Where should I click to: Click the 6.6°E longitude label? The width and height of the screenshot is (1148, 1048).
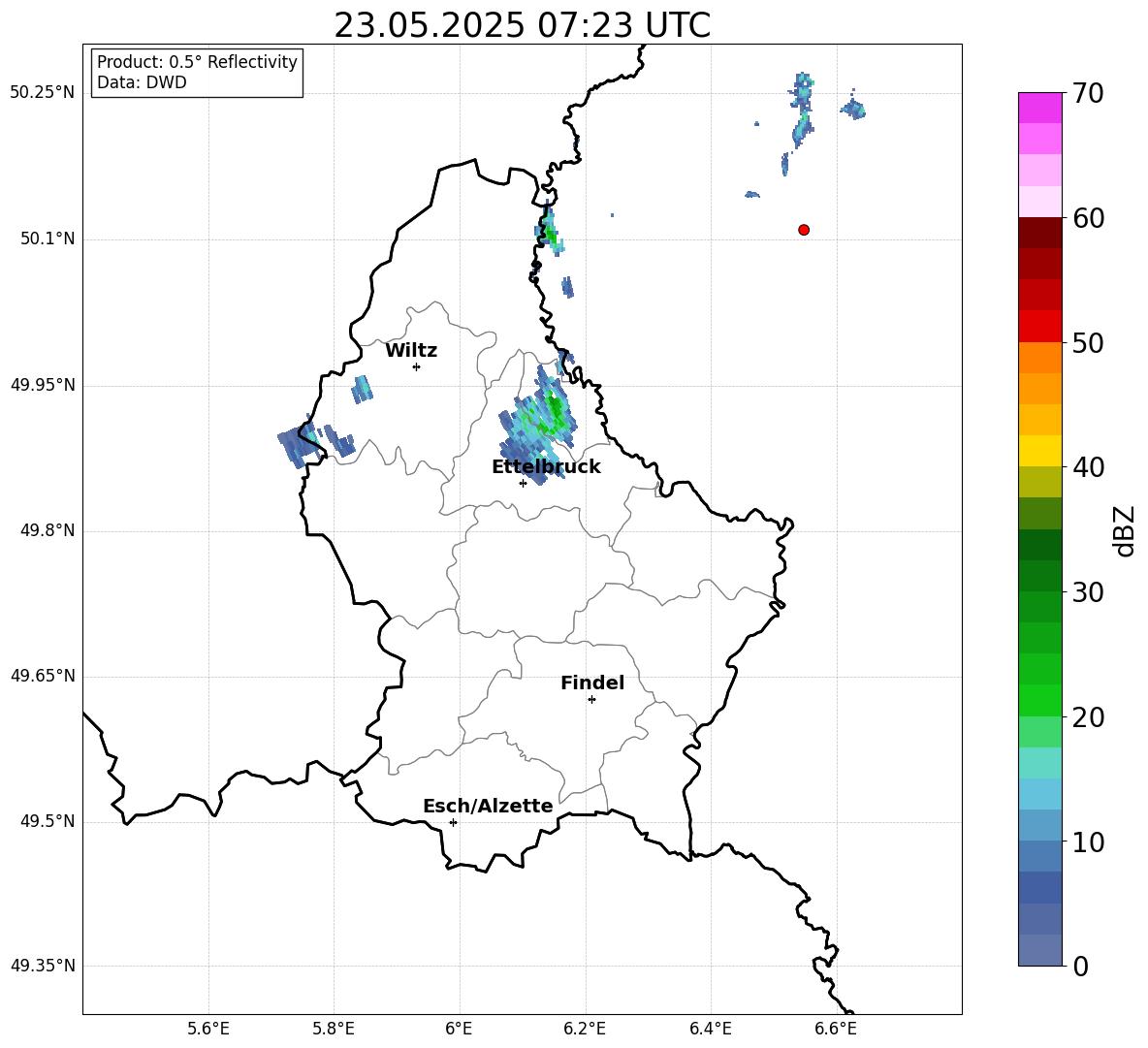pos(836,1029)
